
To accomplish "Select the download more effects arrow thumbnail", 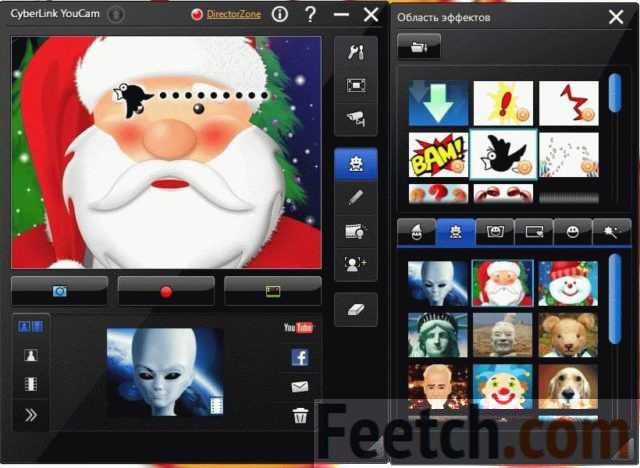I will pos(438,103).
